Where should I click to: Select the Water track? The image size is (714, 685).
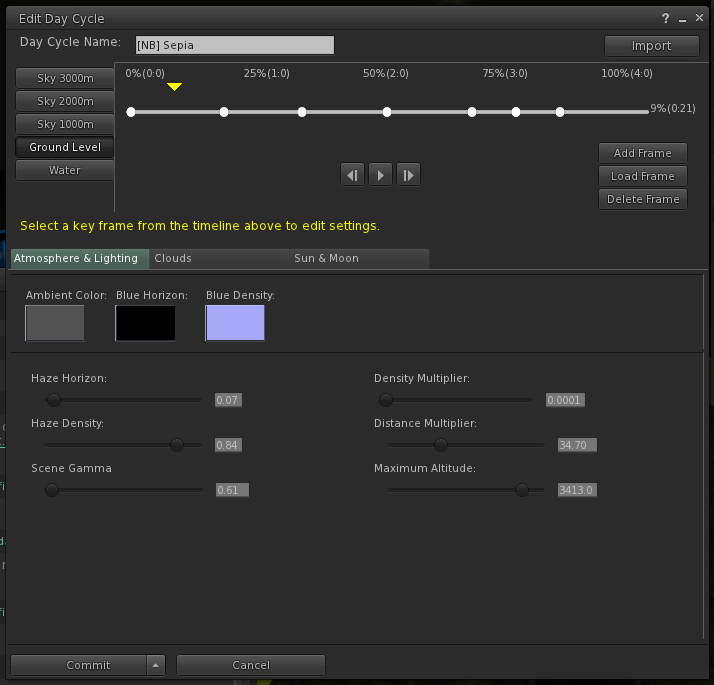(x=65, y=170)
